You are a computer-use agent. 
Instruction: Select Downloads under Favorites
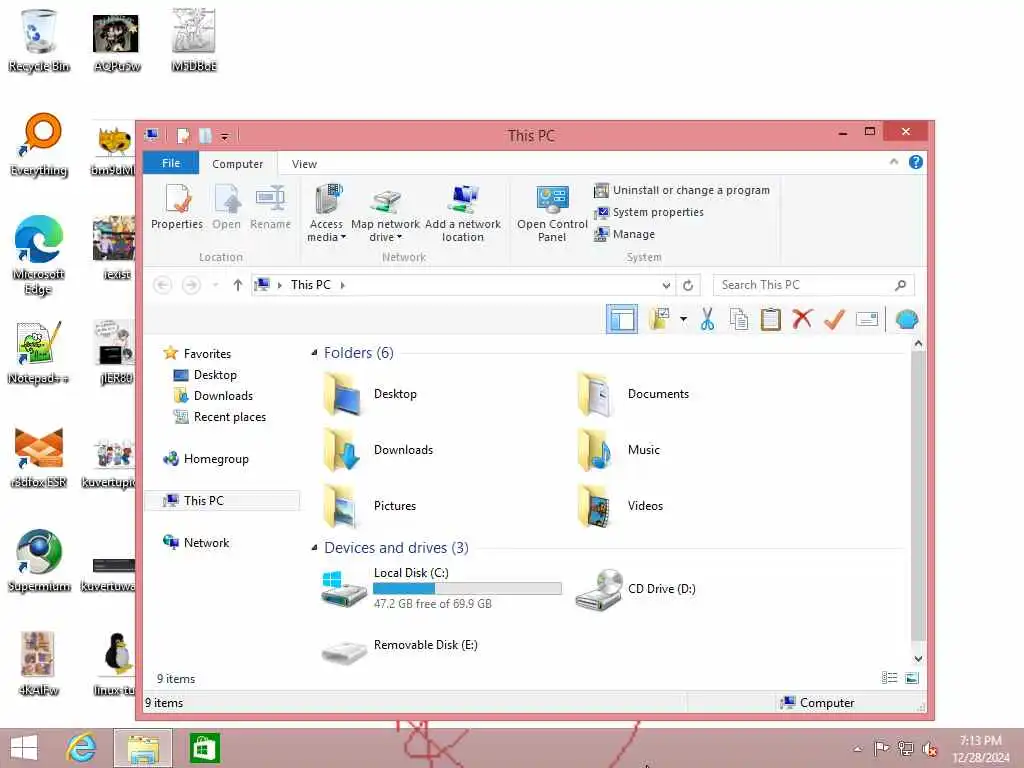click(x=223, y=396)
